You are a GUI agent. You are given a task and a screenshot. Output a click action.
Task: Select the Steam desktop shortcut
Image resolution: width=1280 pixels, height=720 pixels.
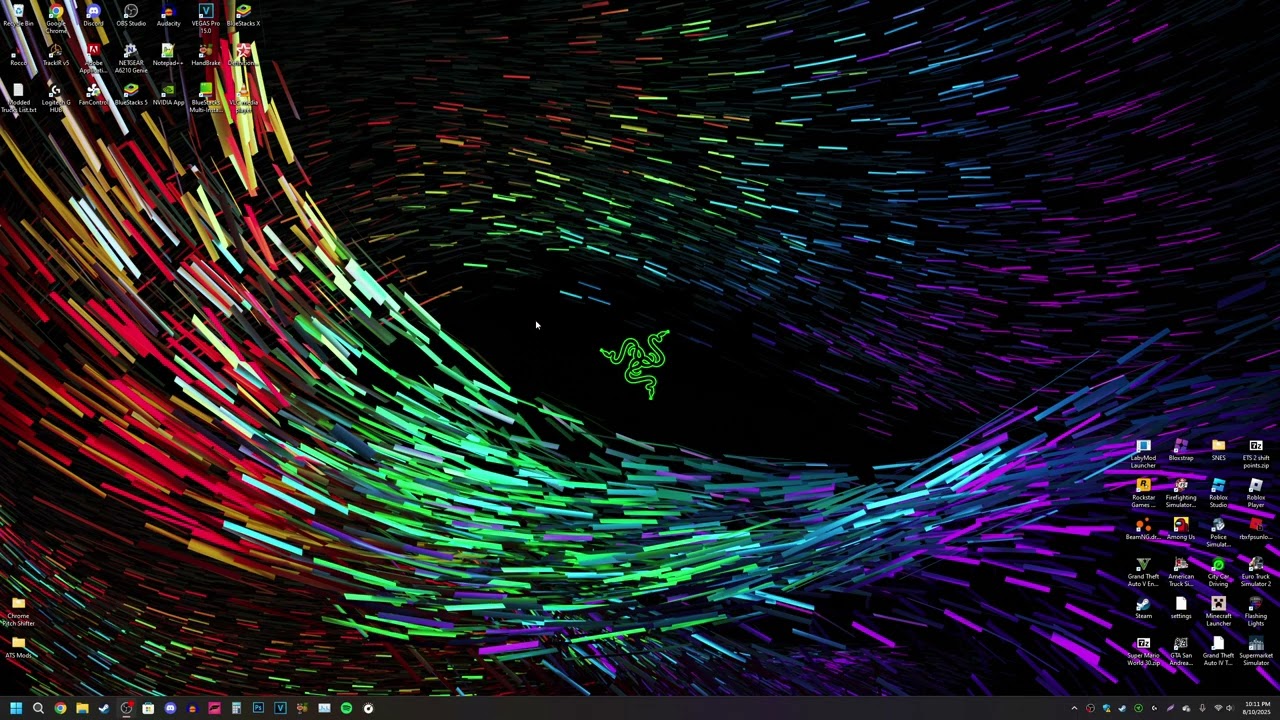1143,609
